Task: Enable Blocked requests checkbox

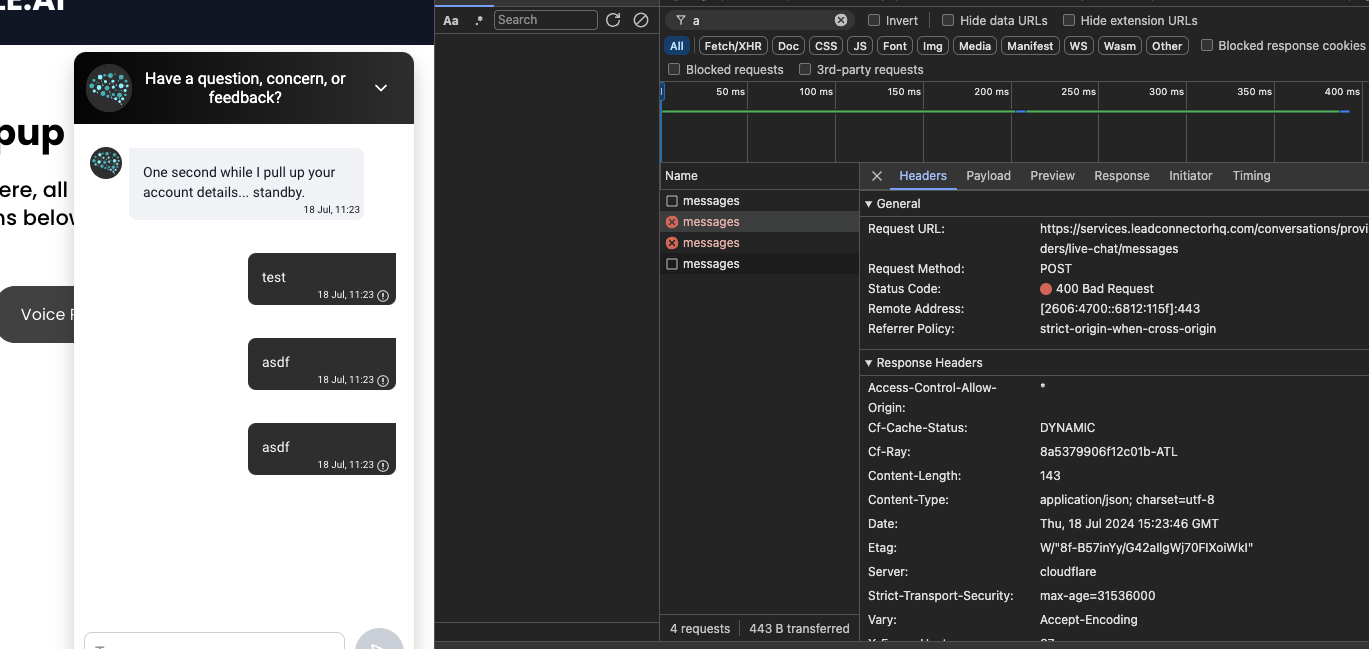Action: pos(674,70)
